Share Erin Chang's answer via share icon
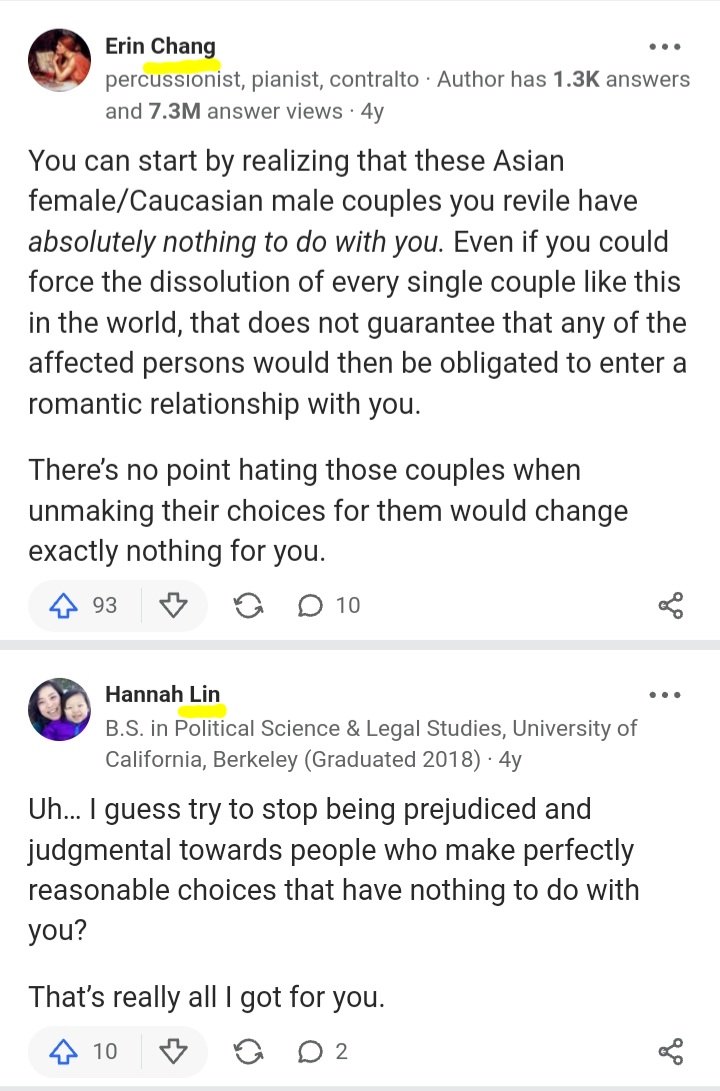 671,605
